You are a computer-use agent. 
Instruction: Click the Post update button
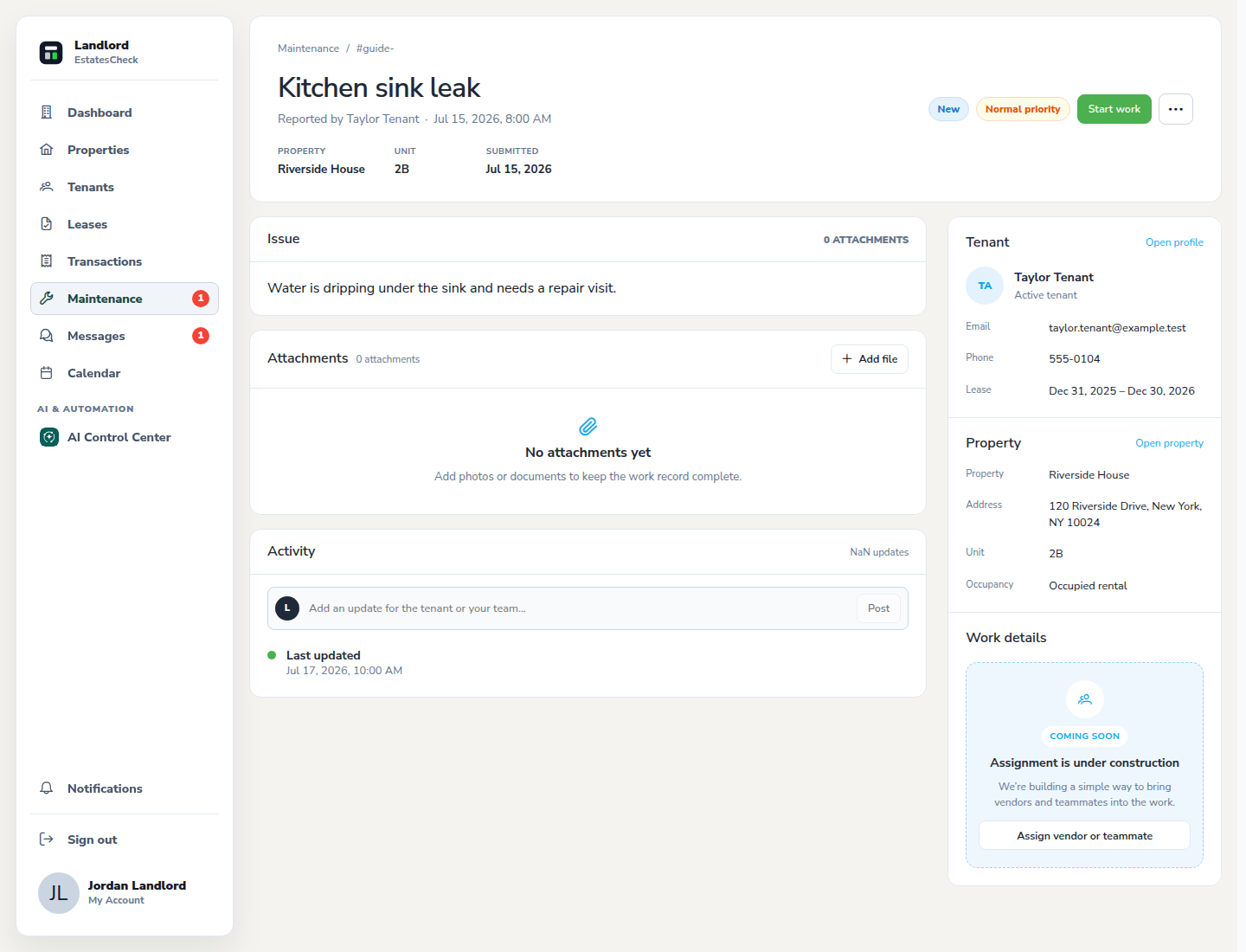click(879, 608)
